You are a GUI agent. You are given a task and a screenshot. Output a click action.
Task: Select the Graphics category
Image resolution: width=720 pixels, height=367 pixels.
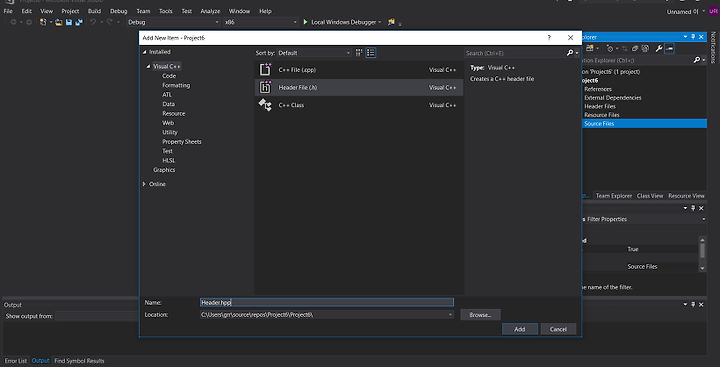(164, 170)
